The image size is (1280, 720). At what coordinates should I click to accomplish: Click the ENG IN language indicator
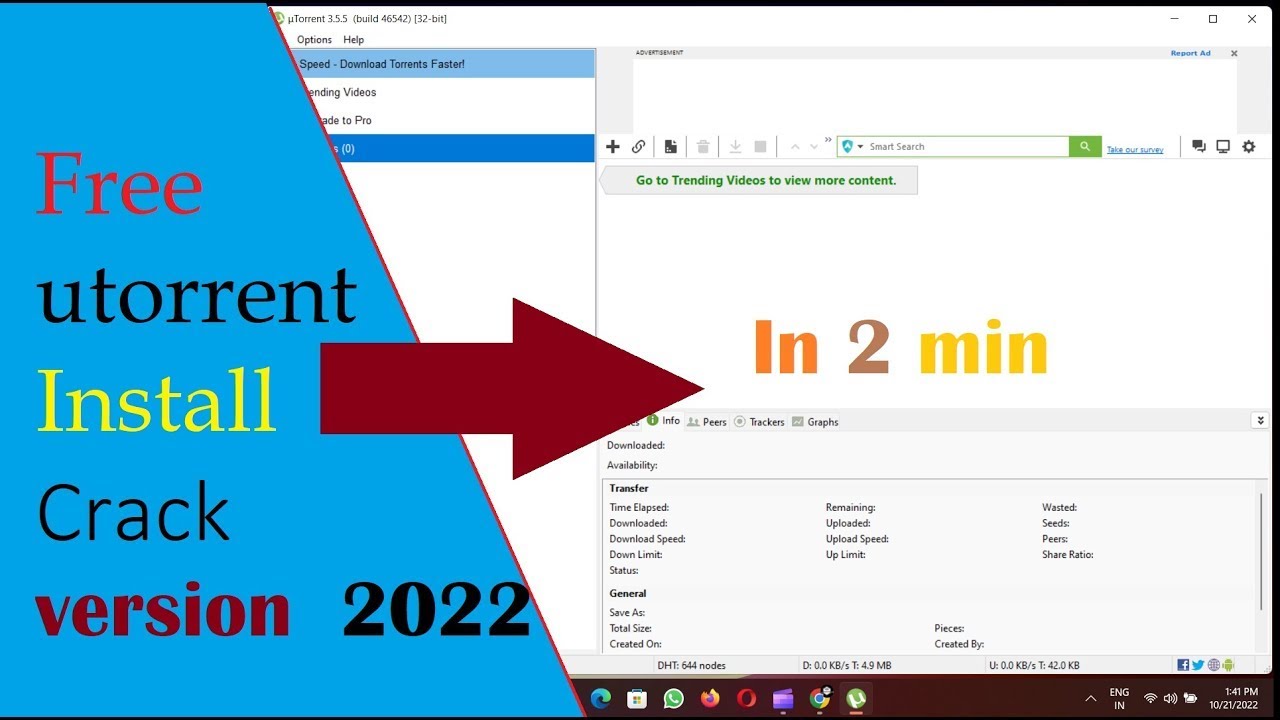(x=1119, y=698)
